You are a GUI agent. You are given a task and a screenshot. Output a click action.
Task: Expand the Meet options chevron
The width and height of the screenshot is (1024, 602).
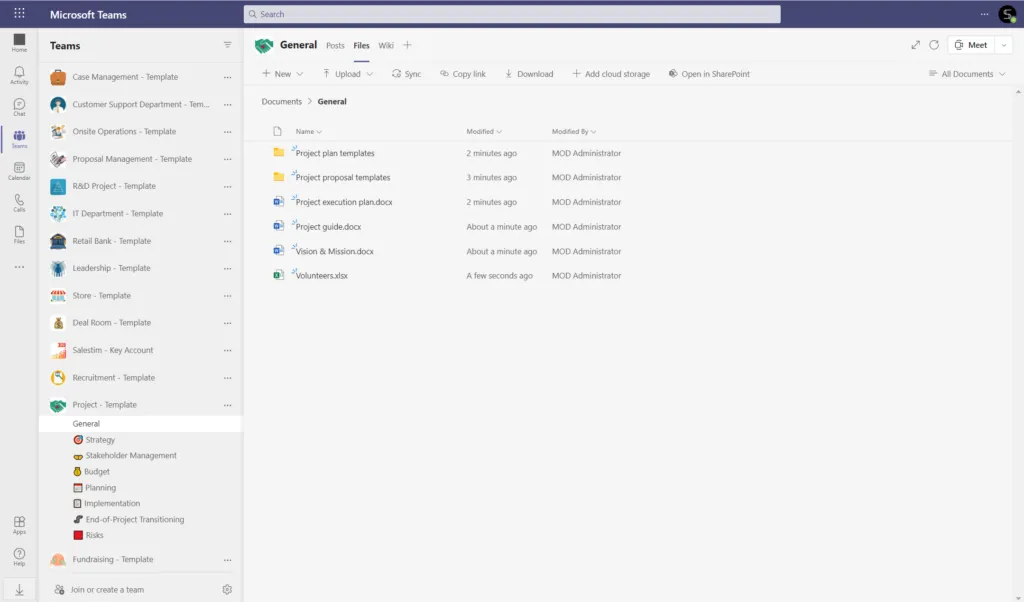click(1004, 45)
